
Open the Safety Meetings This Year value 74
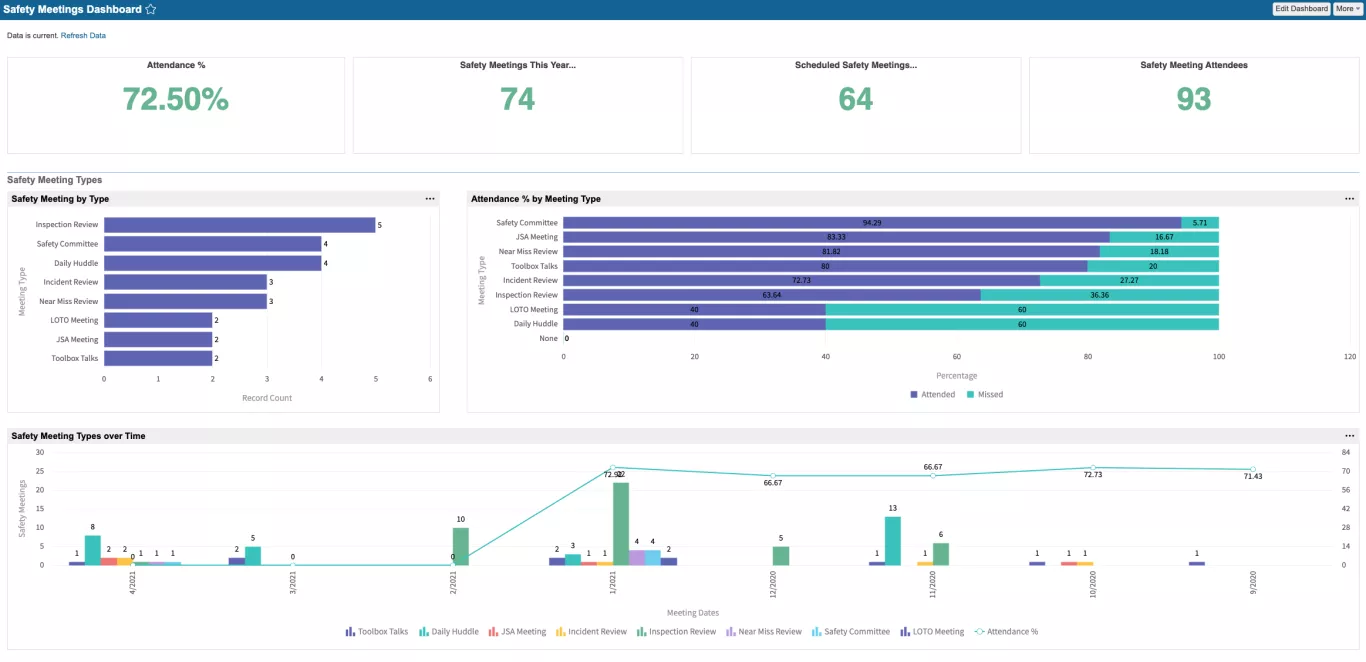[x=518, y=99]
